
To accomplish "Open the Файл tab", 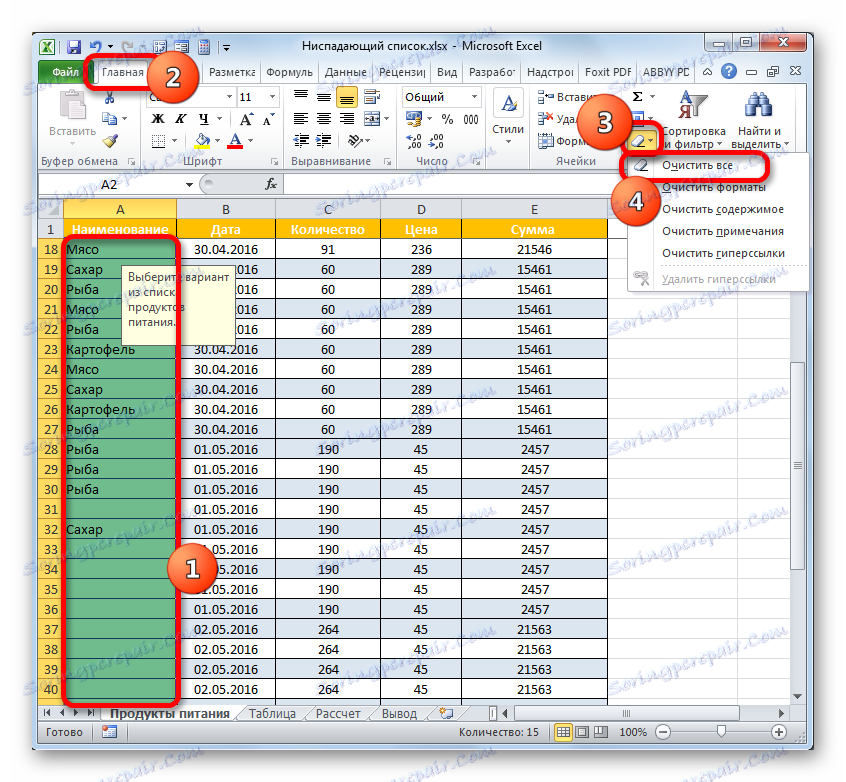I will pyautogui.click(x=66, y=72).
